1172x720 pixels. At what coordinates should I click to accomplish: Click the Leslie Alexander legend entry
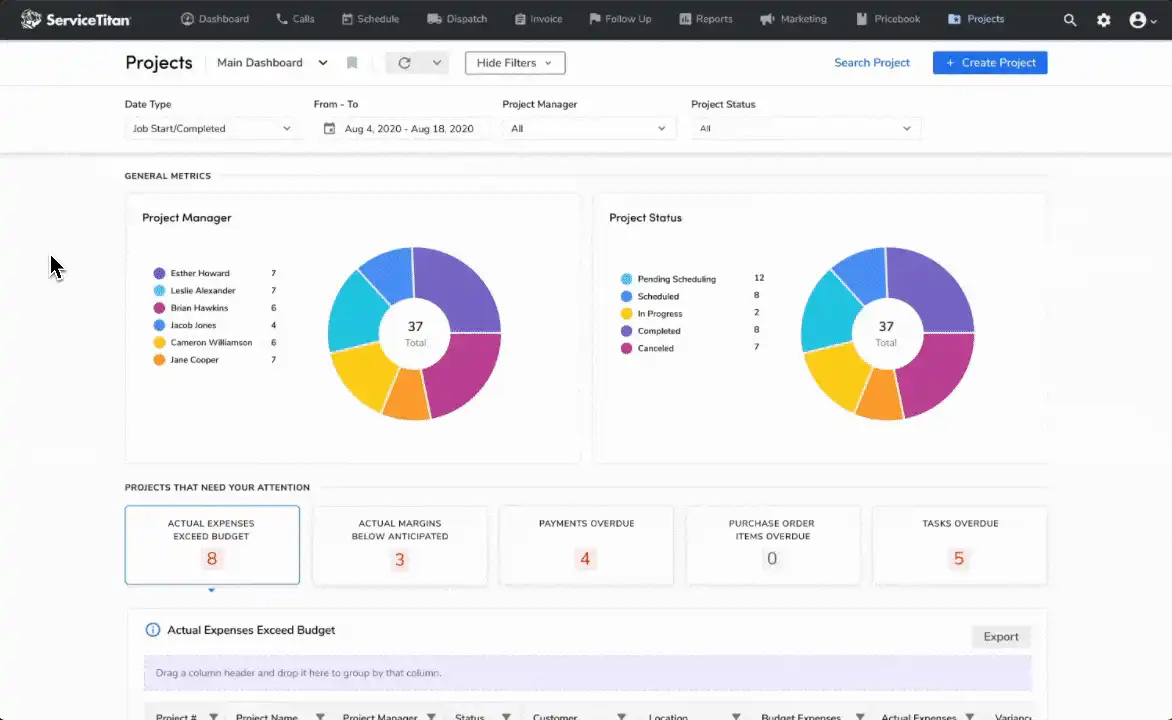click(203, 291)
